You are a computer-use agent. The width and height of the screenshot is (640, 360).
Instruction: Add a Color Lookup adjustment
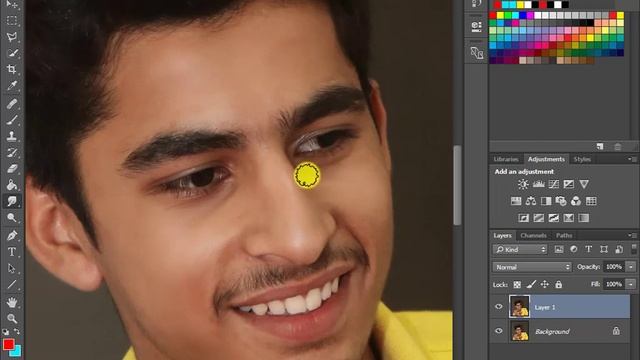[x=591, y=201]
